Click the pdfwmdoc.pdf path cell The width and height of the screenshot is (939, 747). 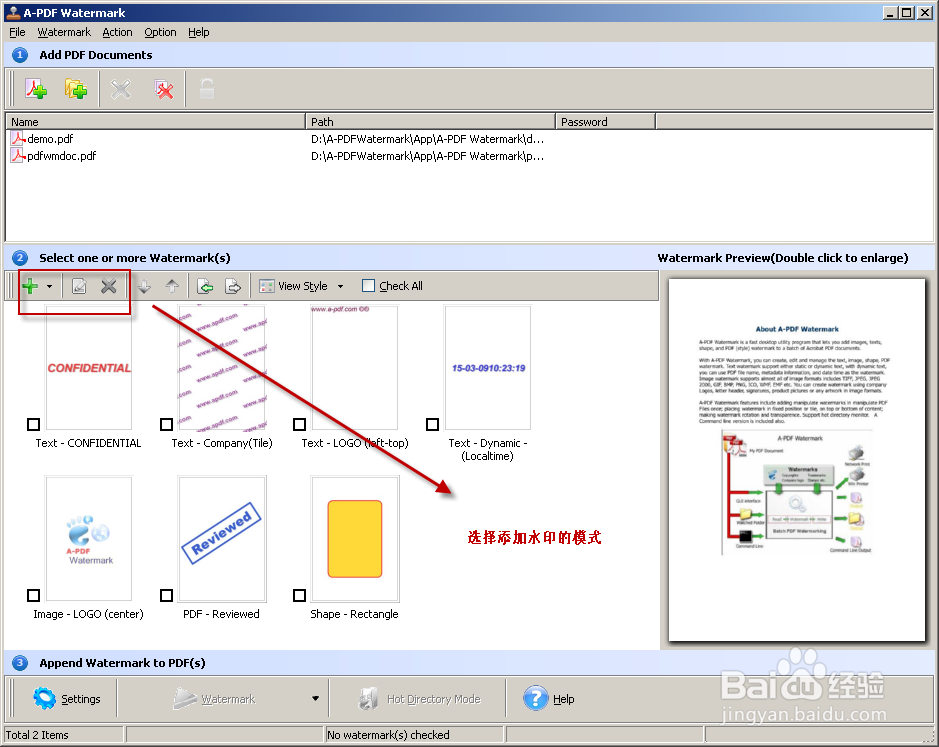pos(428,156)
